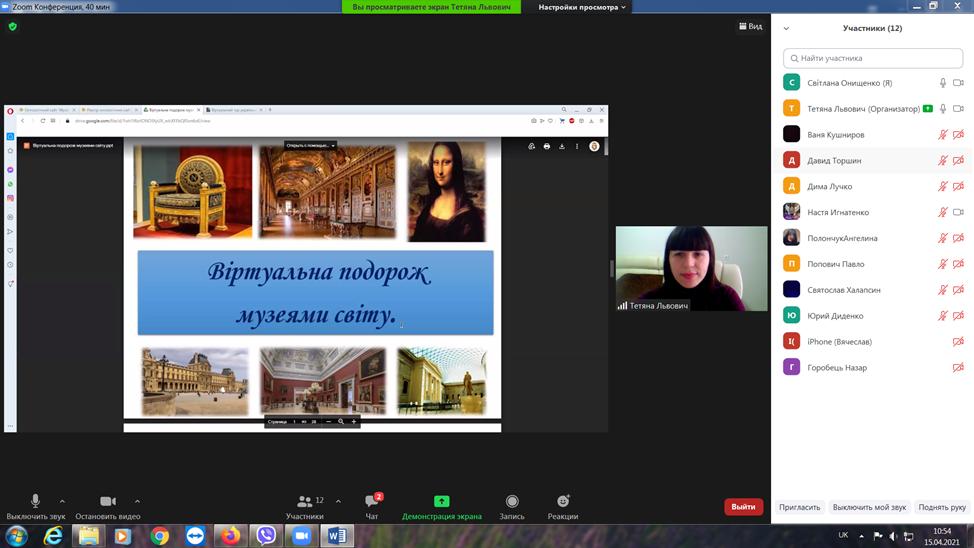Toggle microphone icon for Світлана Онищенко
The image size is (974, 548).
943,83
